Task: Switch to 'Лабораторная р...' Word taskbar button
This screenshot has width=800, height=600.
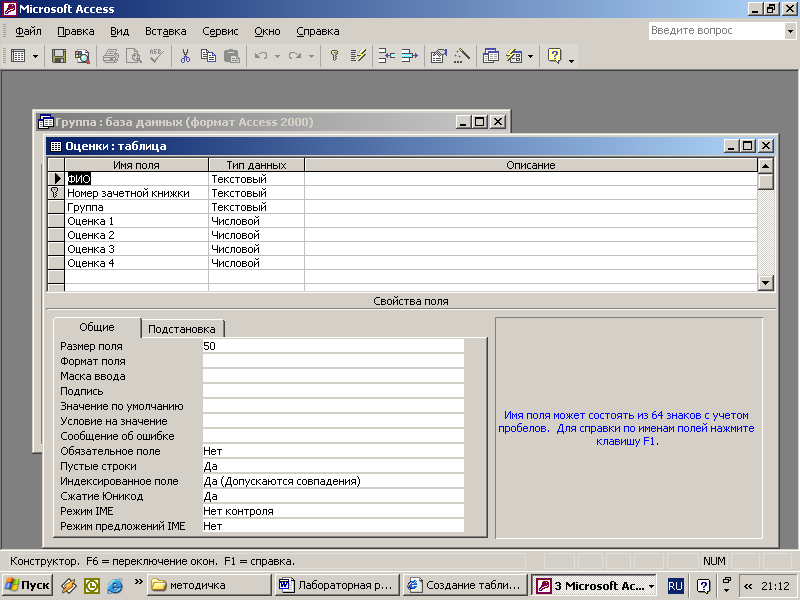Action: click(337, 585)
